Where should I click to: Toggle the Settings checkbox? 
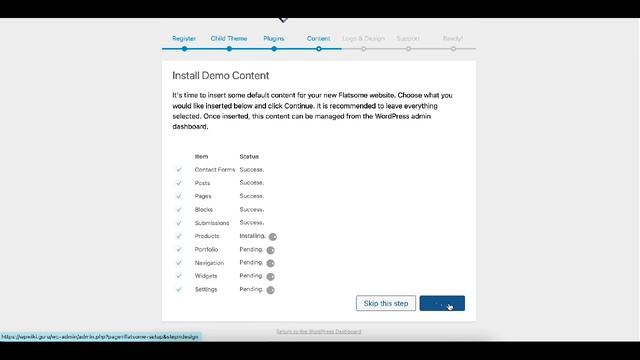point(179,289)
